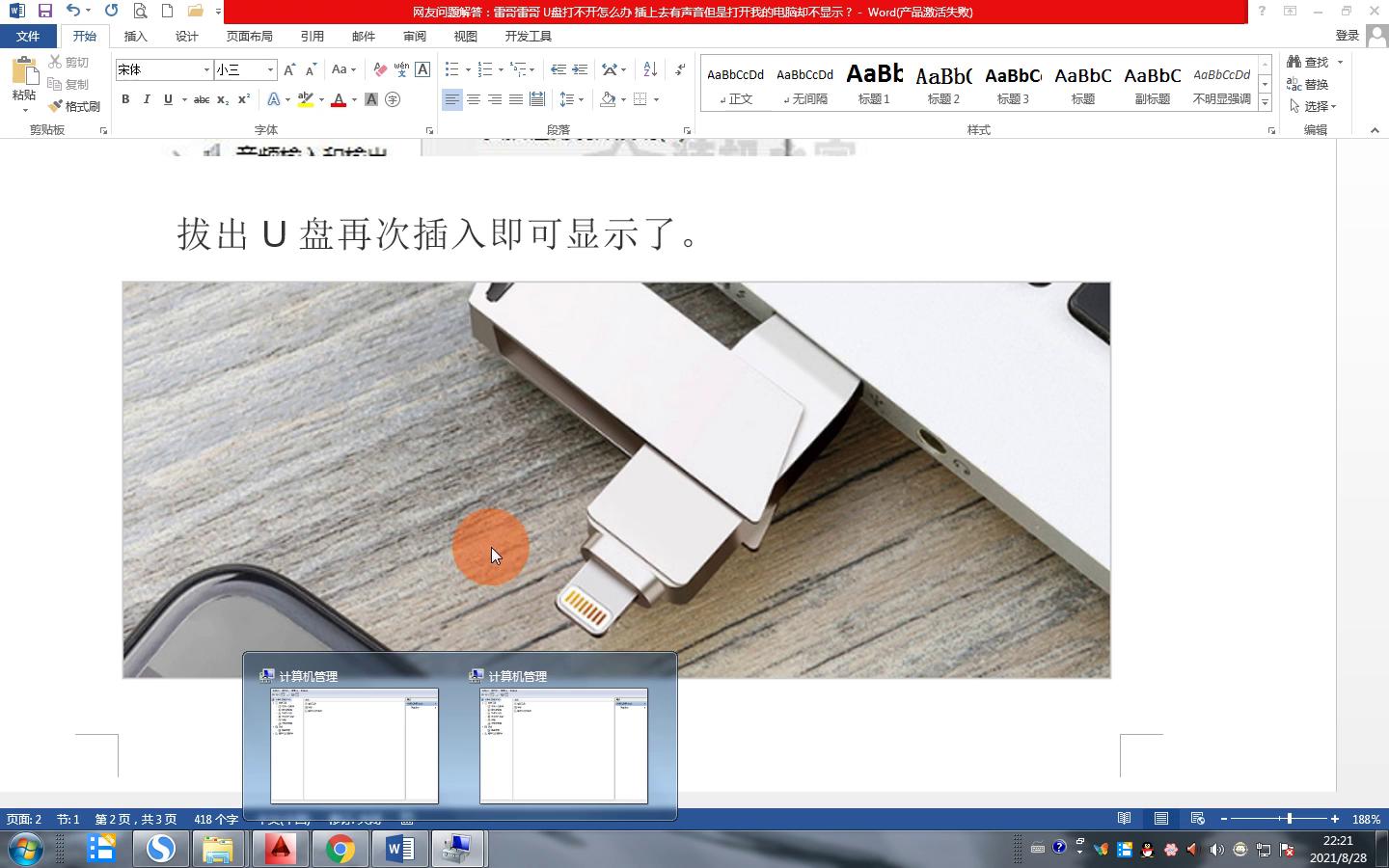Select the first 计算机管理 taskbar preview thumbnail

[353, 747]
